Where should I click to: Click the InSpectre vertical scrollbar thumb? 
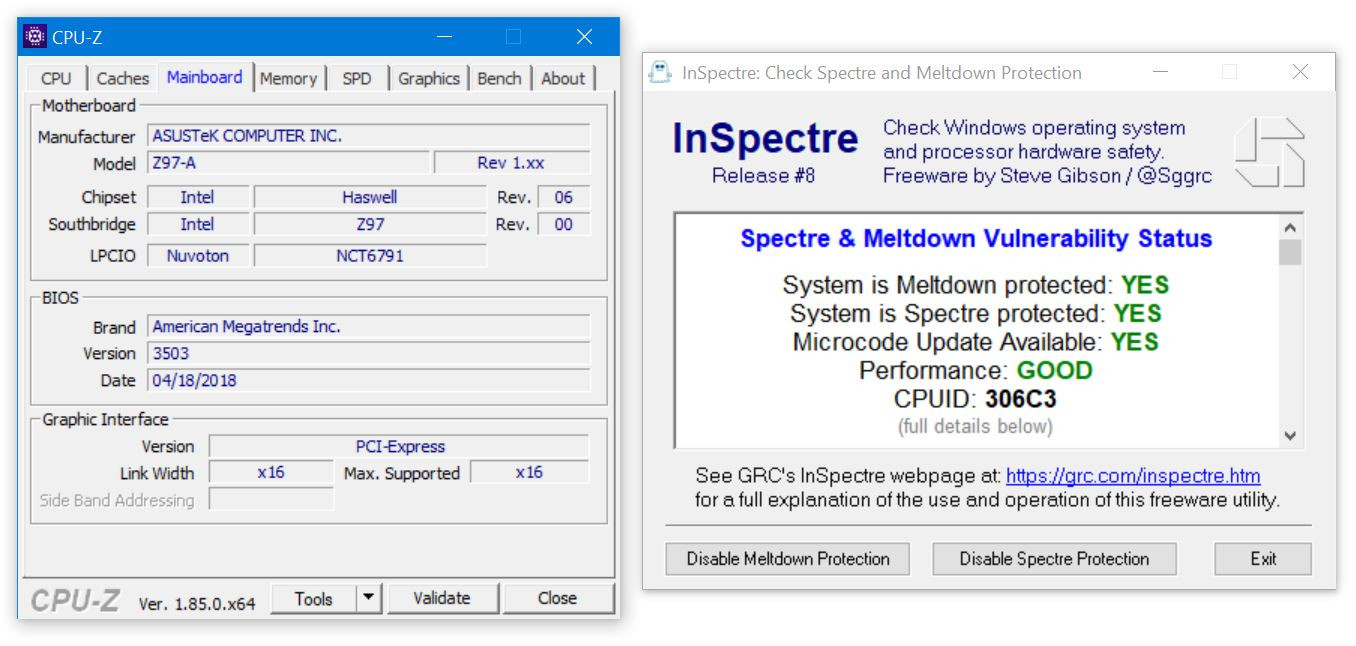click(x=1290, y=253)
